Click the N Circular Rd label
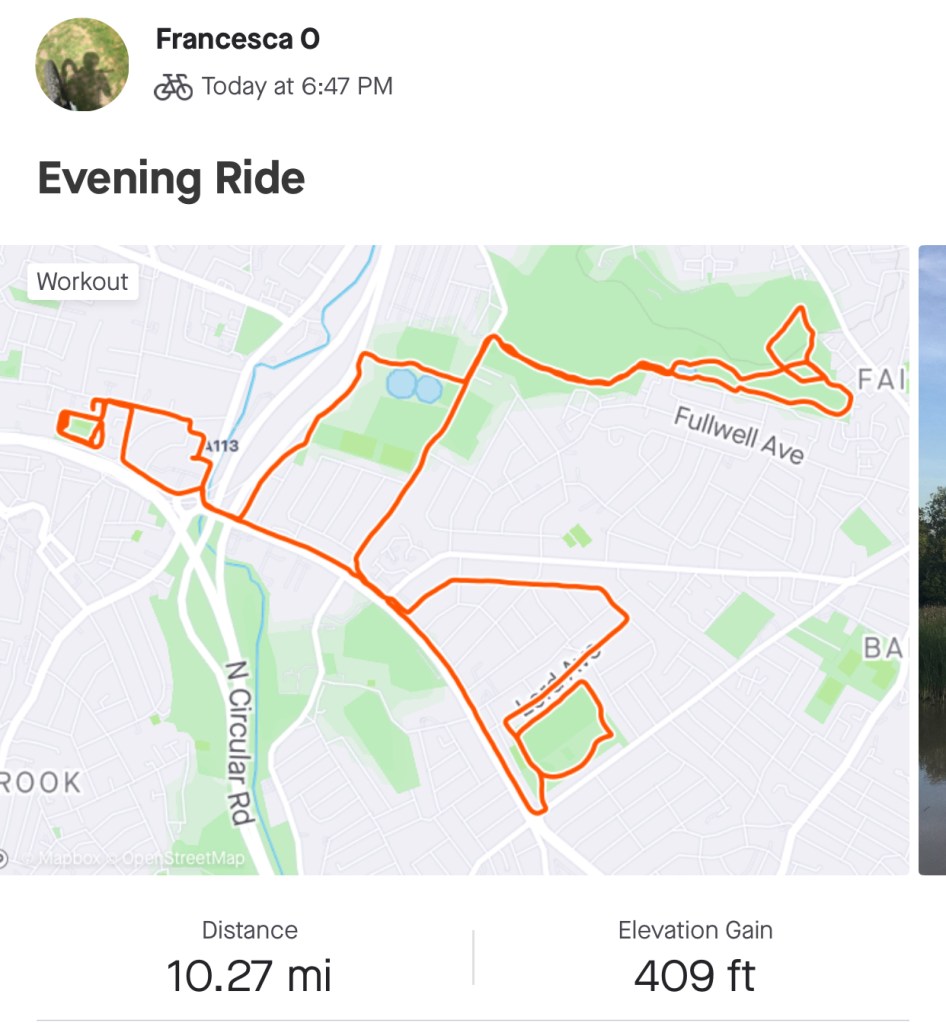946x1023 pixels. (x=237, y=742)
